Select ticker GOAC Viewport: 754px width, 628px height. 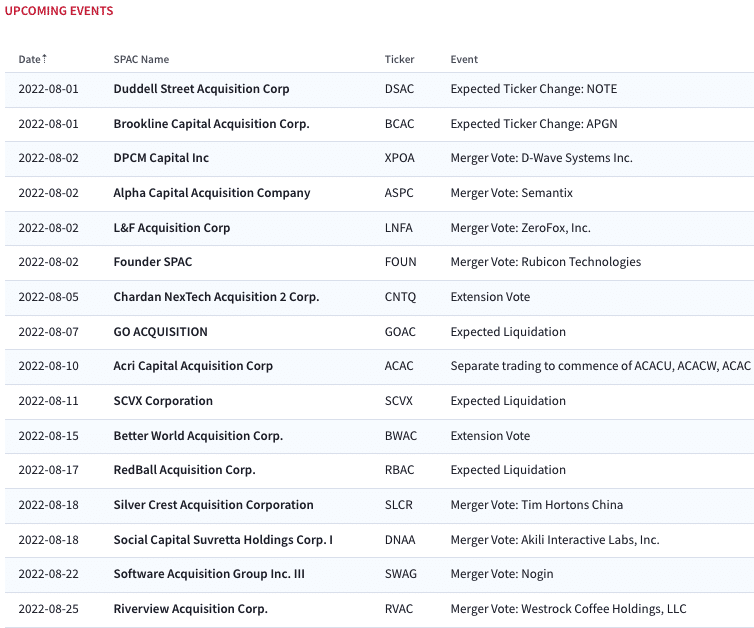pyautogui.click(x=400, y=332)
